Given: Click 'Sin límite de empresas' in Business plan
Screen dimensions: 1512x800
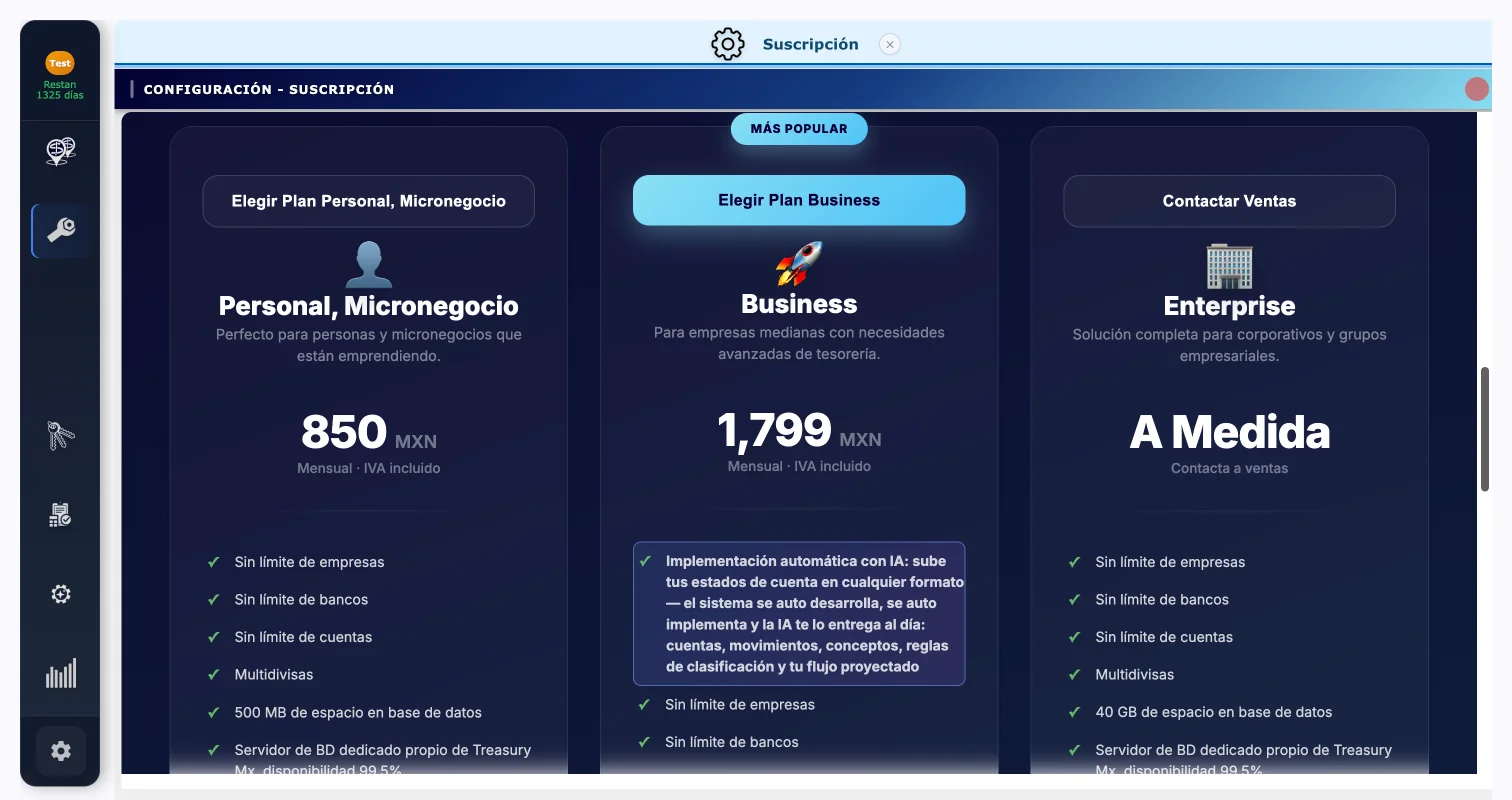Looking at the screenshot, I should point(740,705).
